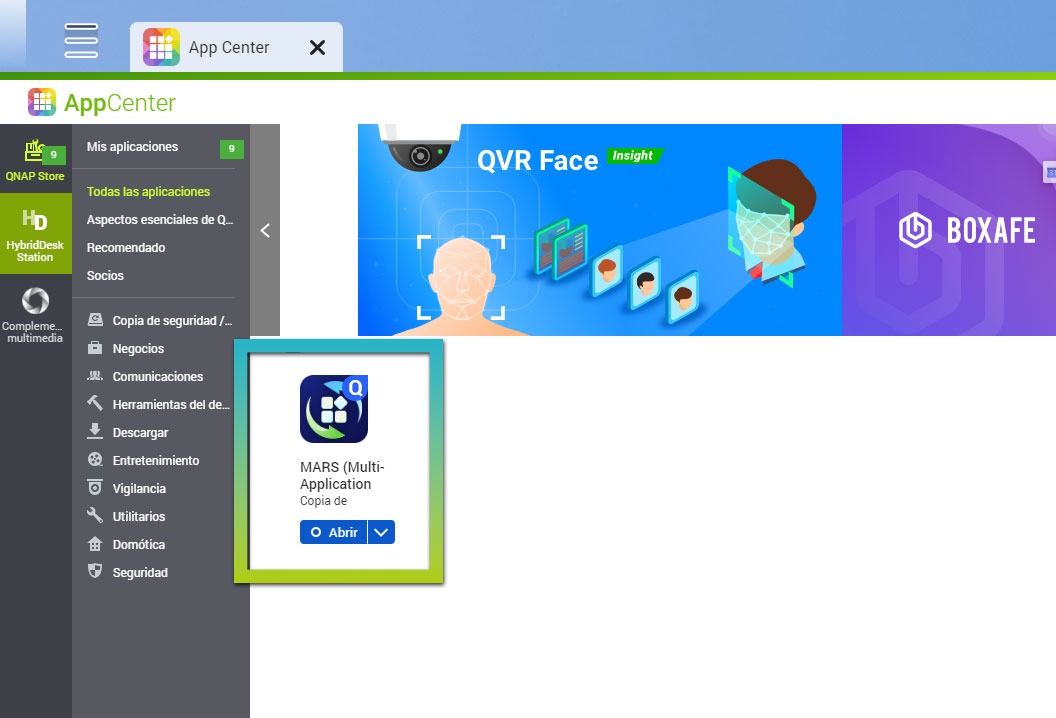Select Complementos multimedia source
Image resolution: width=1056 pixels, height=718 pixels.
coord(35,315)
